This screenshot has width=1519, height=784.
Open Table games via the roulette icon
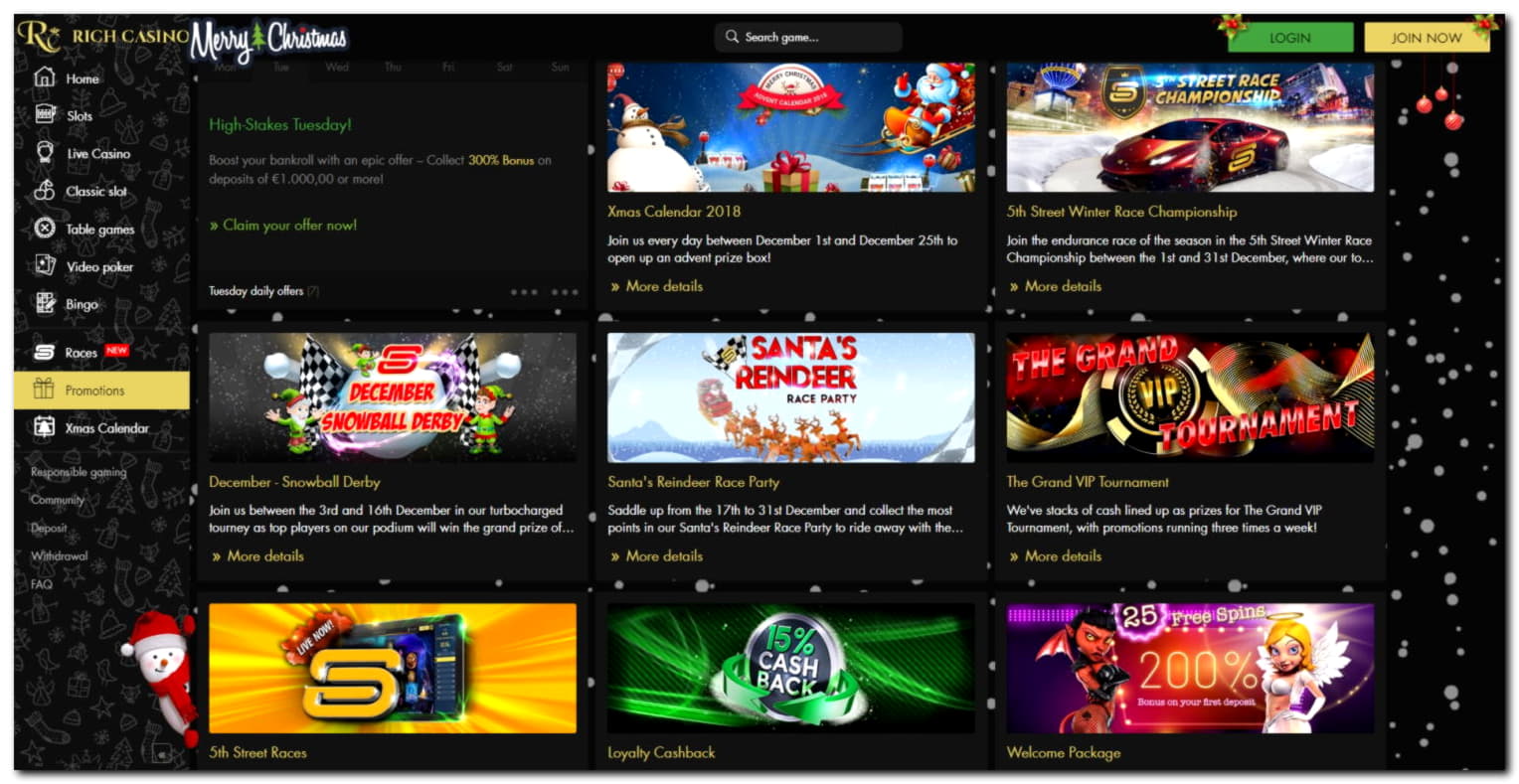click(x=45, y=229)
